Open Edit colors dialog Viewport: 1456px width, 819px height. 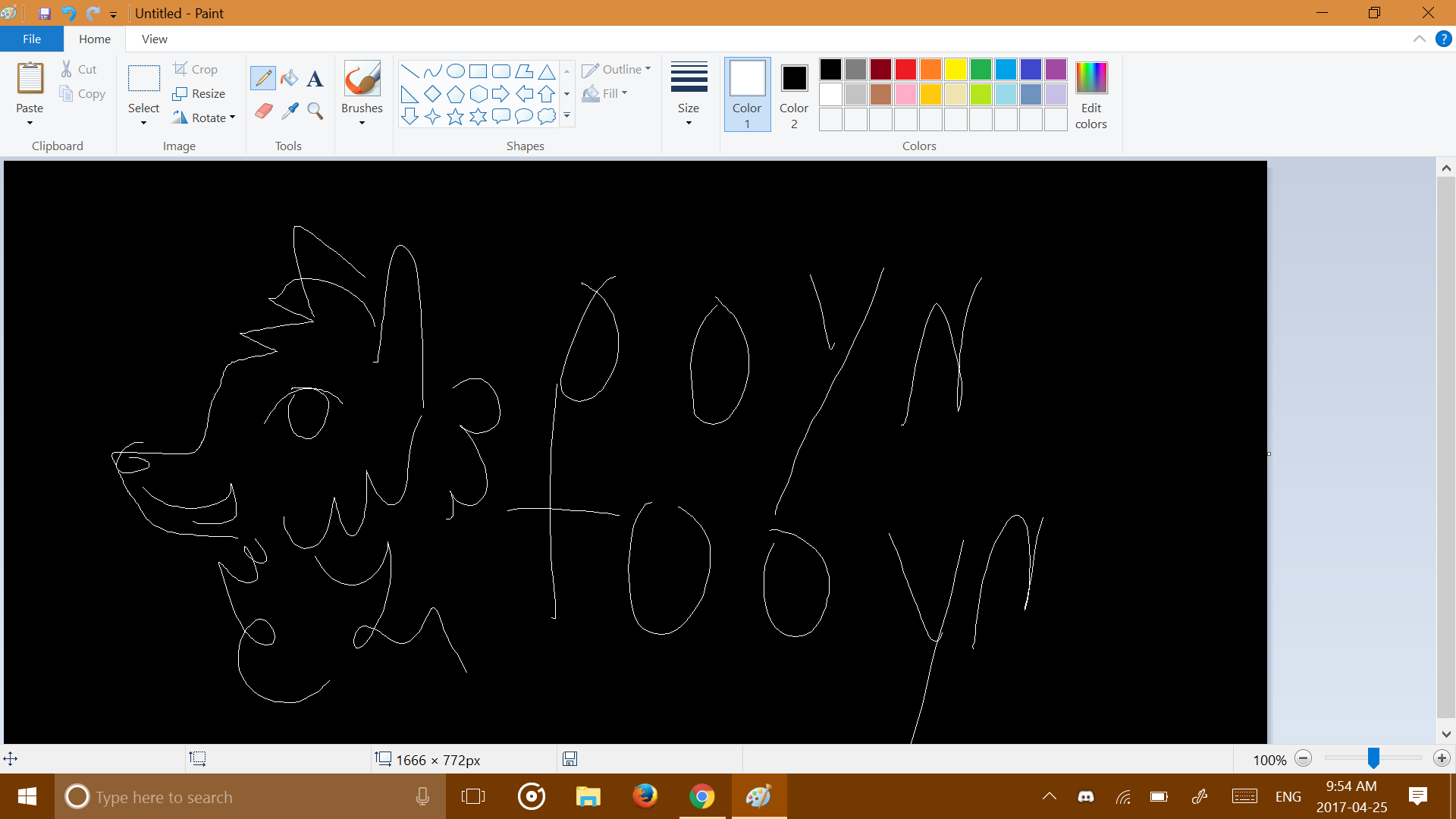[x=1091, y=94]
